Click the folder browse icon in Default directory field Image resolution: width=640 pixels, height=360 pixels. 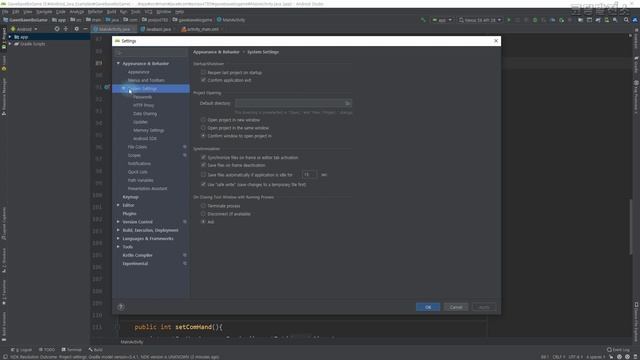click(347, 103)
